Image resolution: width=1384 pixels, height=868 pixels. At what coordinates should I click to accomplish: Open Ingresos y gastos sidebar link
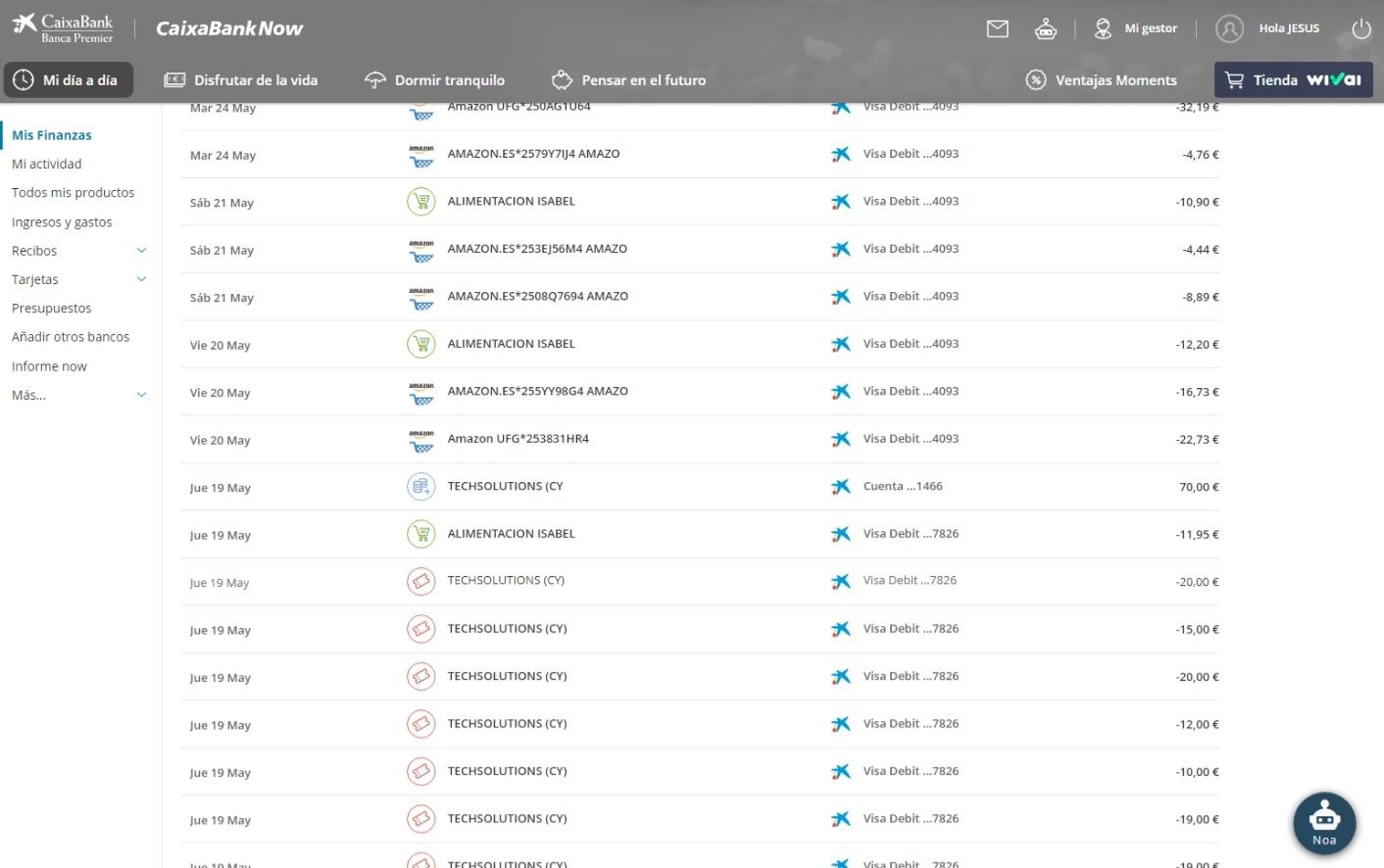pos(62,222)
